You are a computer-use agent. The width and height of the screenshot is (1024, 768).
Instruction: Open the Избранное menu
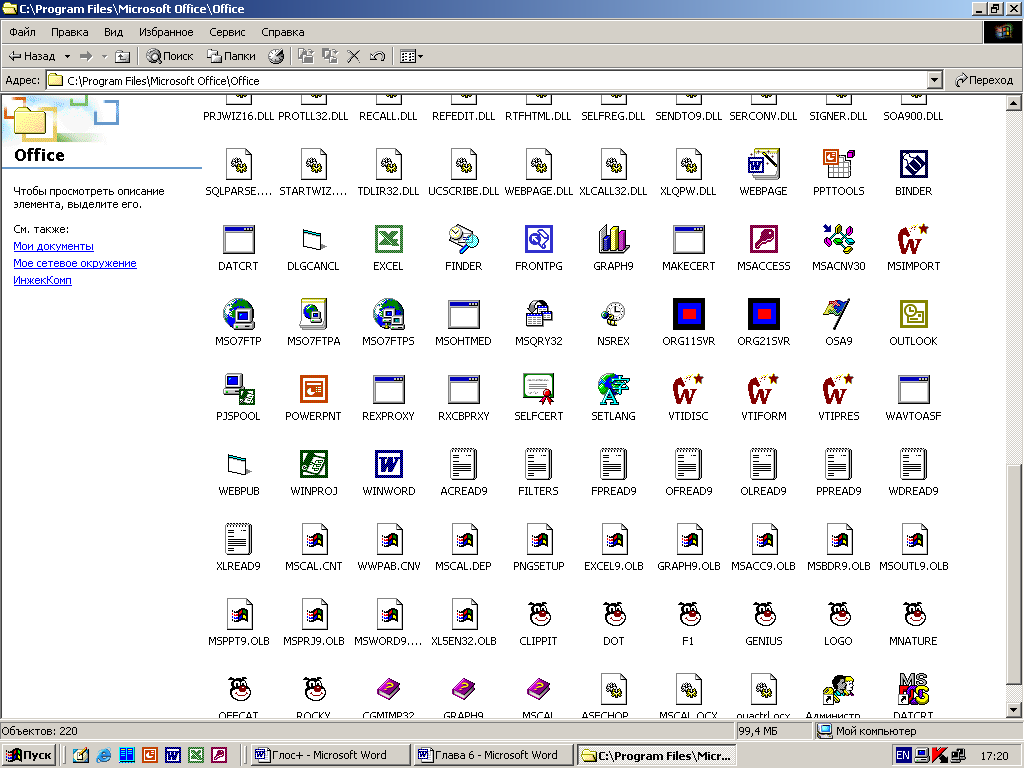[166, 32]
